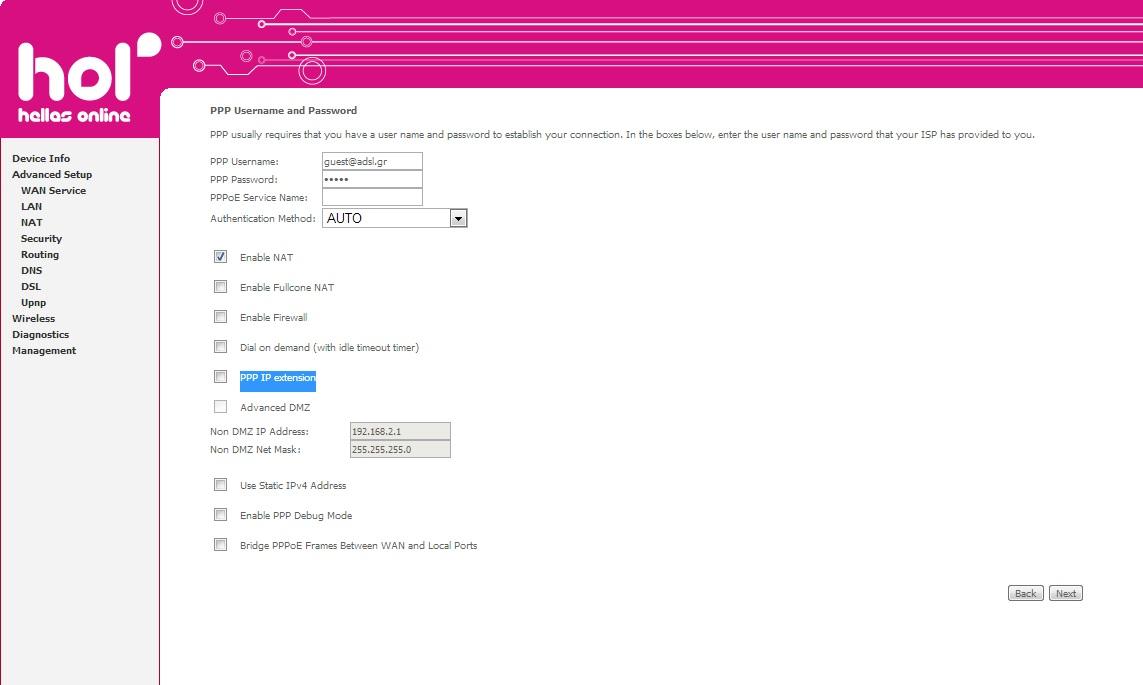Click inside the PPP Username field
Screen dimensions: 1143x685
(372, 161)
